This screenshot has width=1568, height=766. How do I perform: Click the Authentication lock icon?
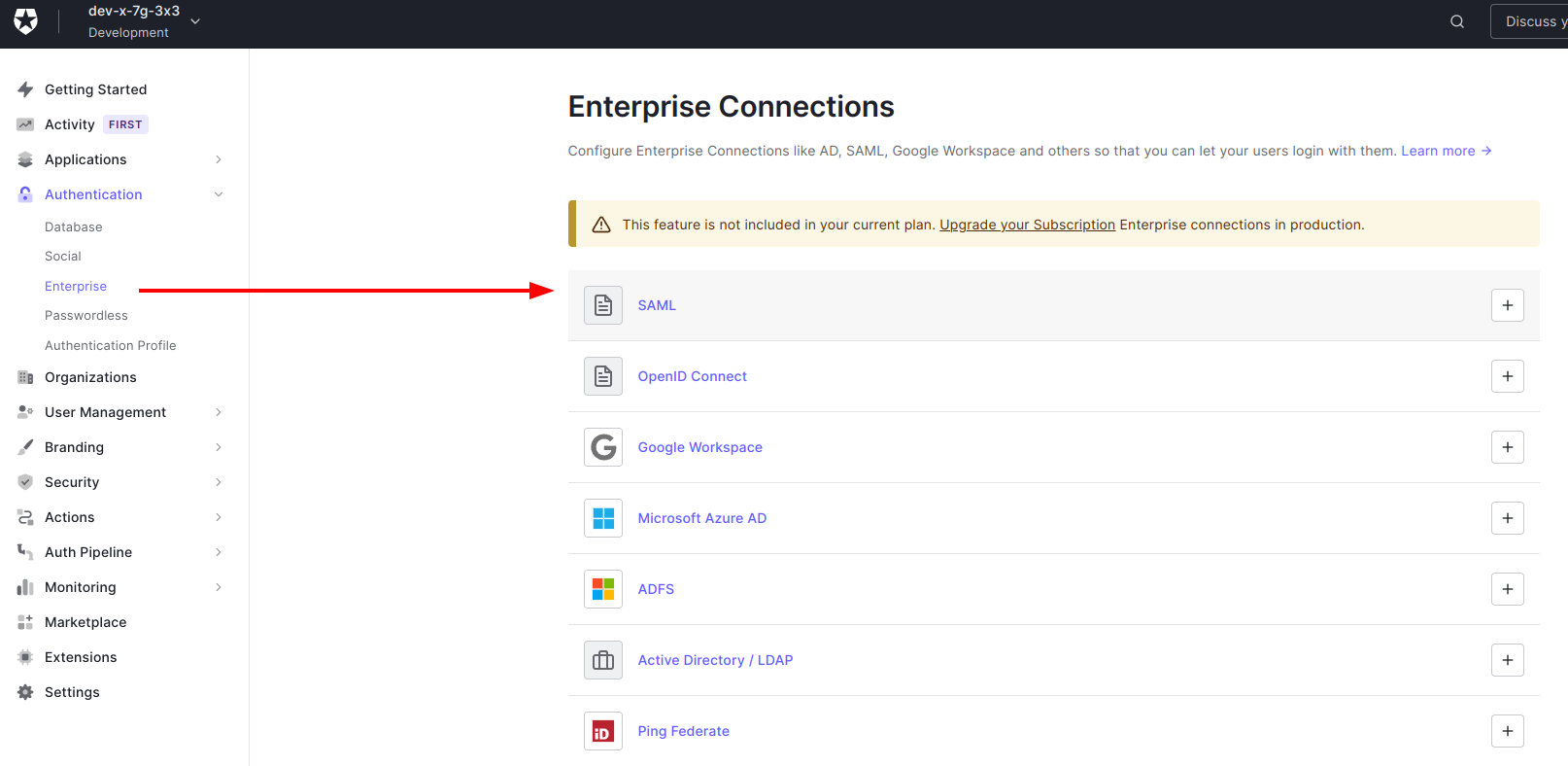[x=25, y=194]
